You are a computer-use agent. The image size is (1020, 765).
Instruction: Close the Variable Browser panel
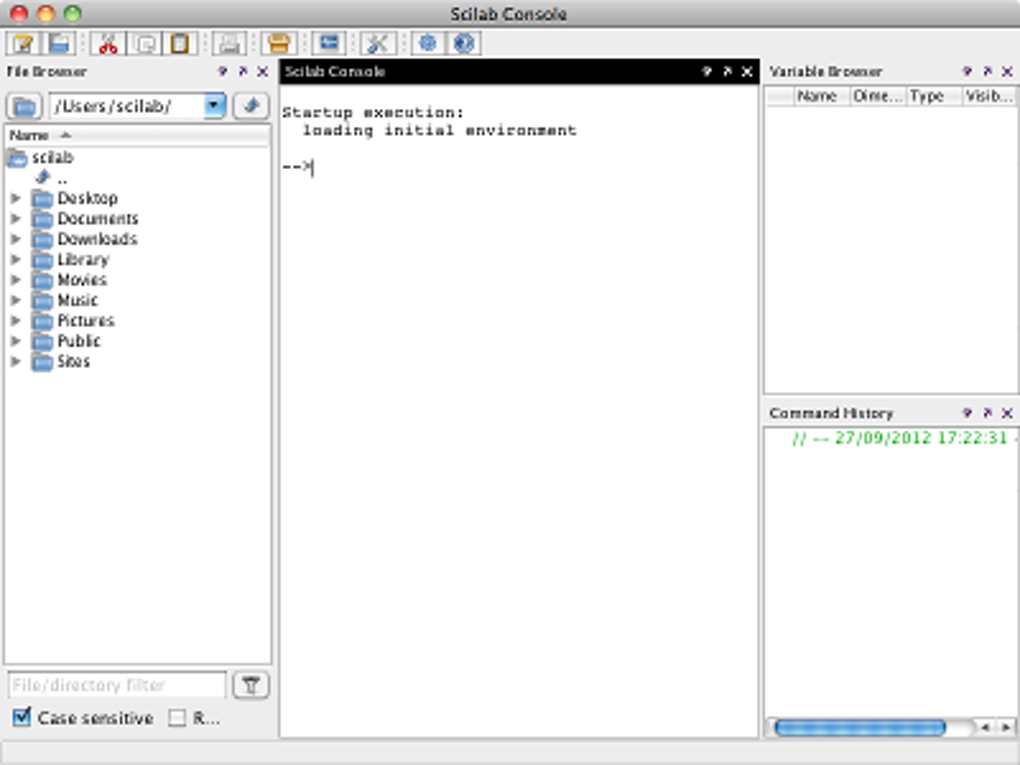[1007, 72]
